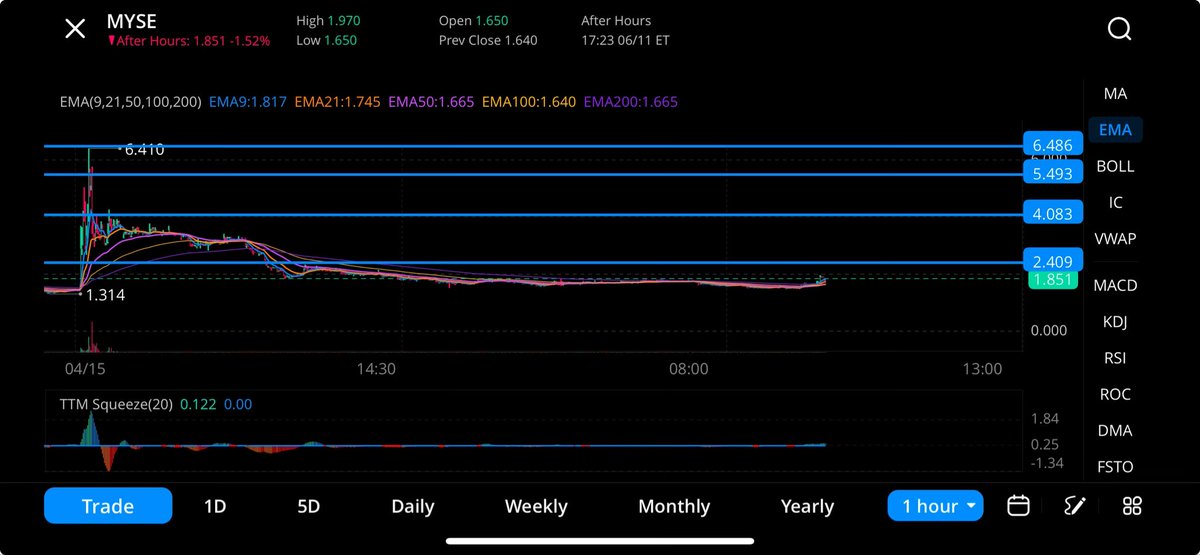Open the four-squares grid icon
This screenshot has width=1200, height=555.
(1132, 505)
